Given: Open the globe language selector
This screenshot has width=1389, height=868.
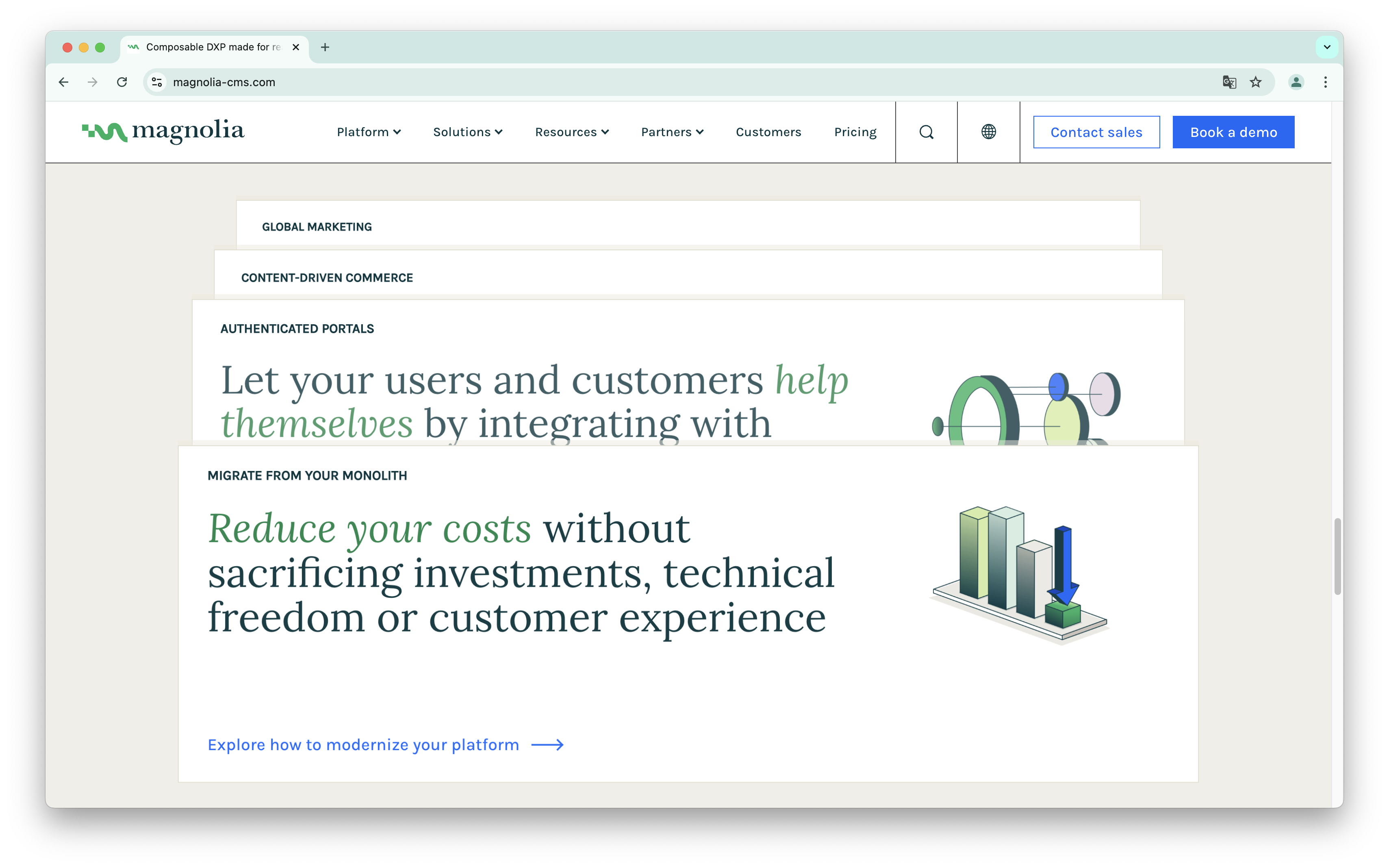Looking at the screenshot, I should pos(988,132).
